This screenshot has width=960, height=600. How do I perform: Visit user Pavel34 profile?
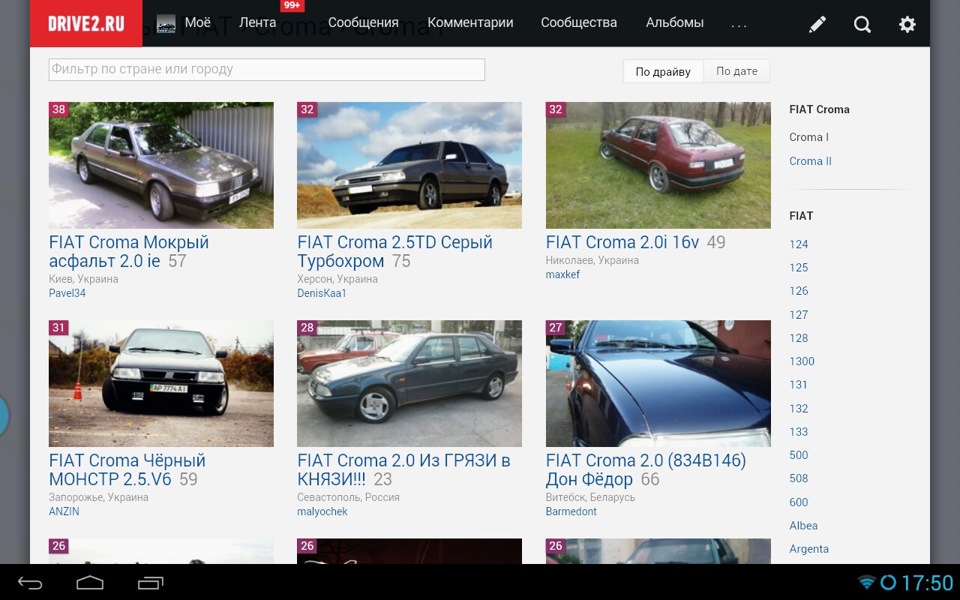(x=67, y=293)
